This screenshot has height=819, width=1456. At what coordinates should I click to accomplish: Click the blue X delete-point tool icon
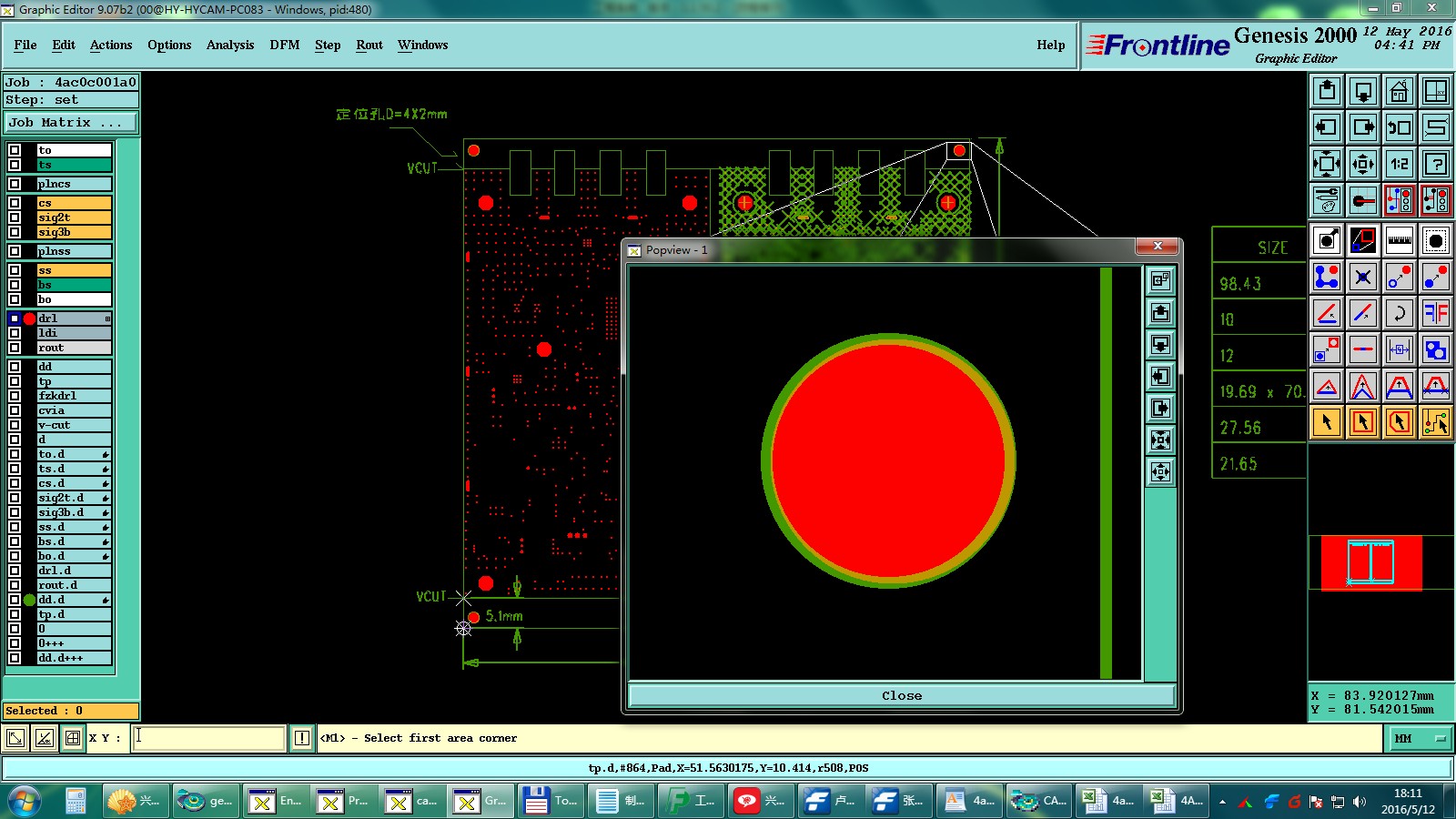coord(1363,277)
